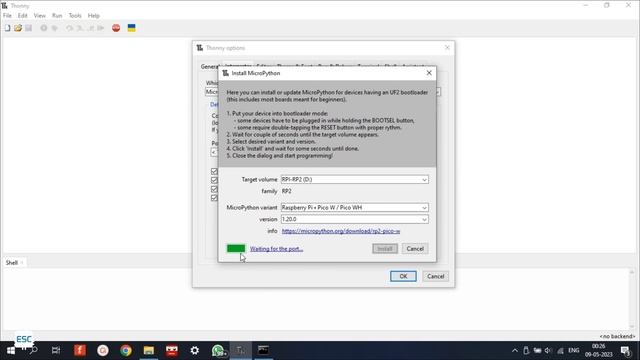This screenshot has height=360, width=640.
Task: Click the green progress bar
Action: click(236, 248)
